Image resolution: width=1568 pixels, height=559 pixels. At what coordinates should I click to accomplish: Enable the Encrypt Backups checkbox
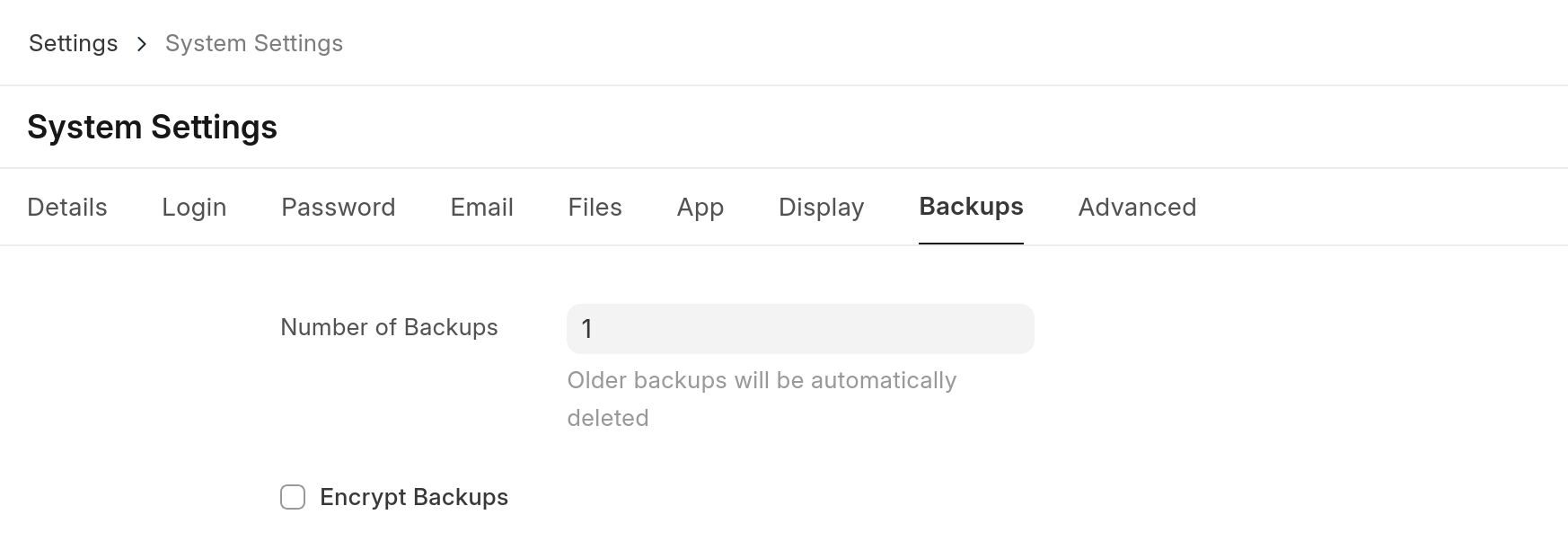[x=293, y=497]
